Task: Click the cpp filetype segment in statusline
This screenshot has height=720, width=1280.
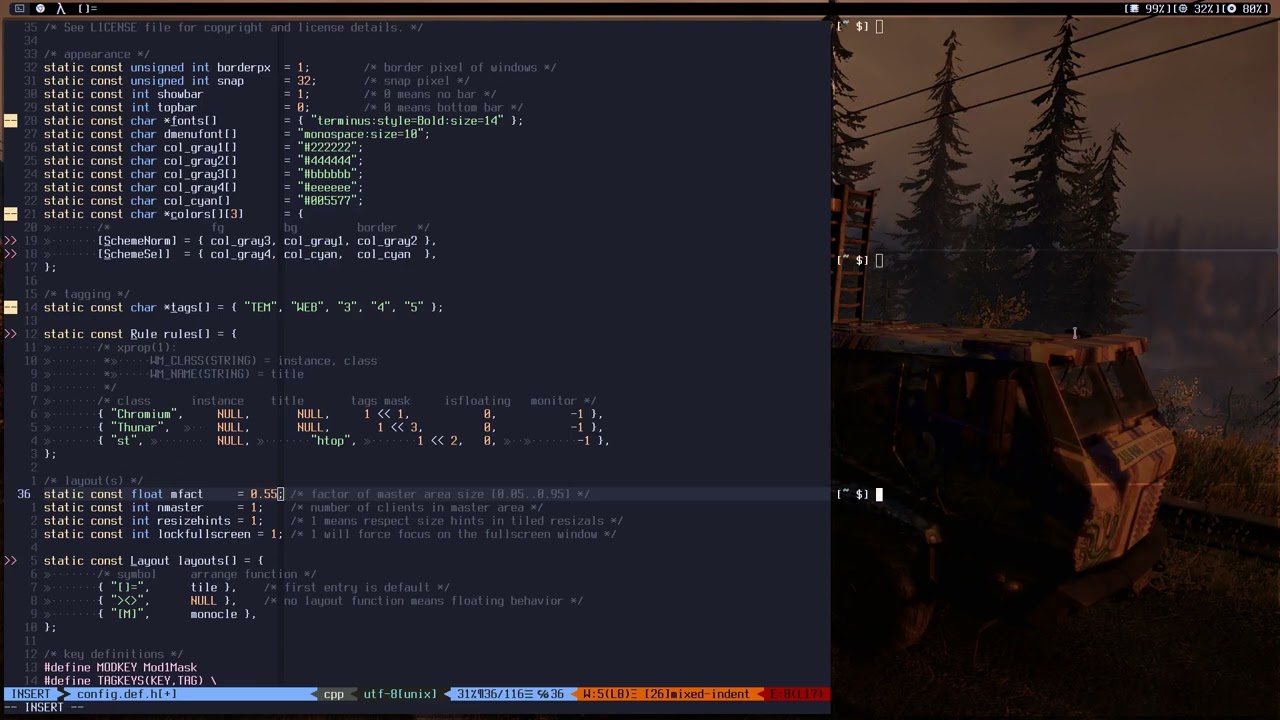Action: pos(333,694)
